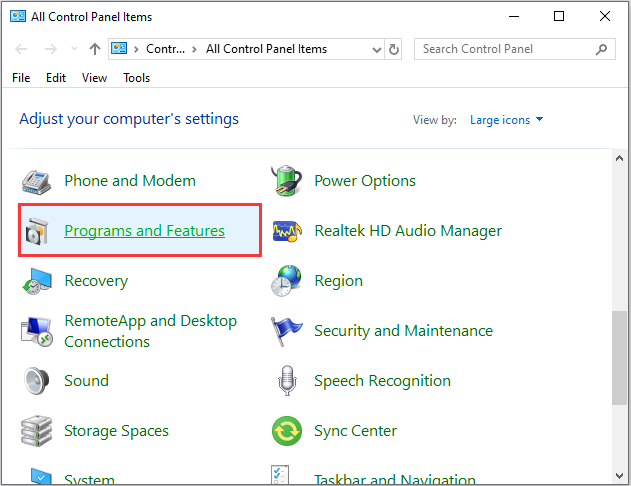
Task: Click the Back navigation arrow
Action: [21, 49]
